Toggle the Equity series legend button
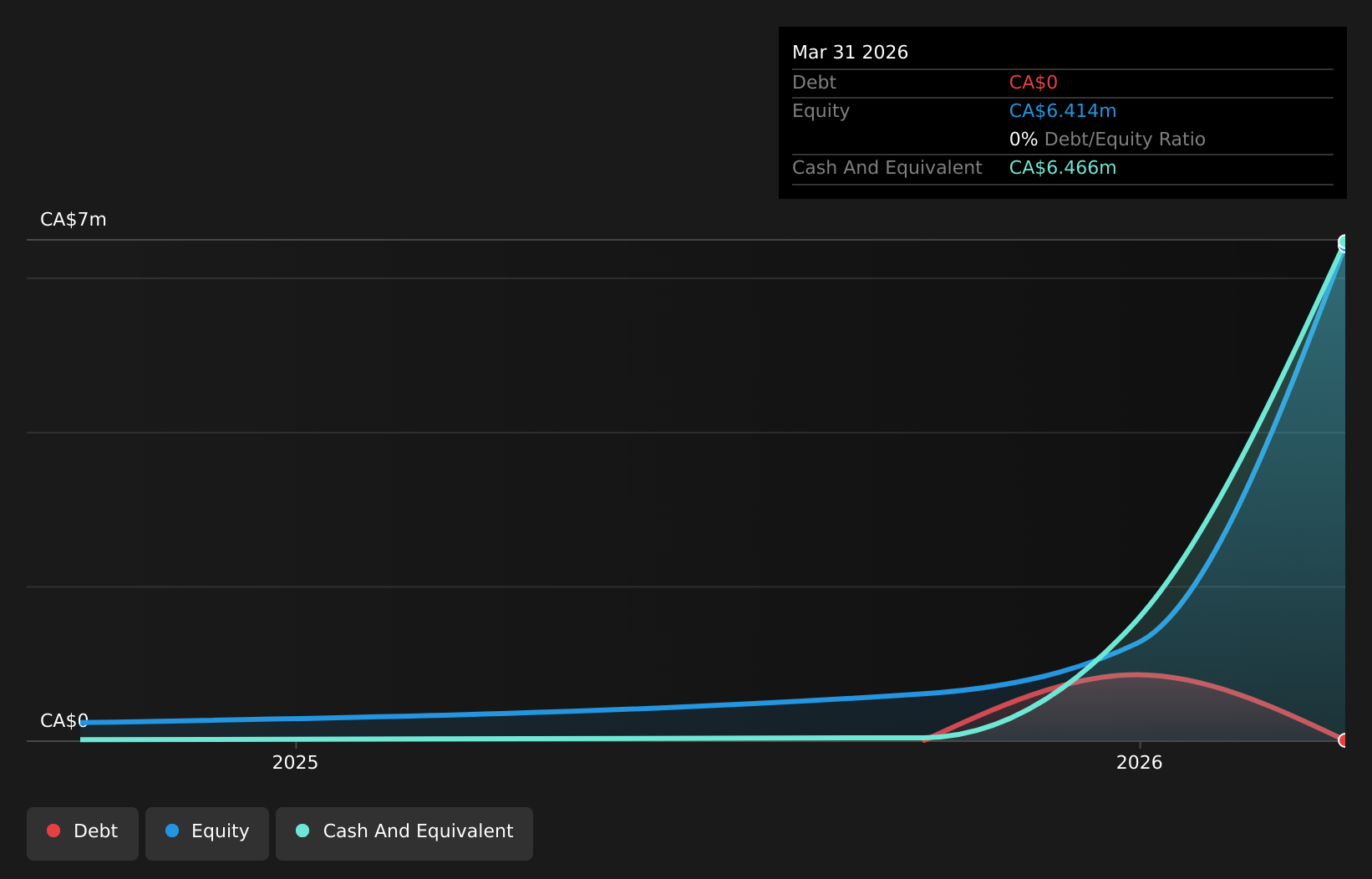Image resolution: width=1372 pixels, height=879 pixels. (207, 833)
